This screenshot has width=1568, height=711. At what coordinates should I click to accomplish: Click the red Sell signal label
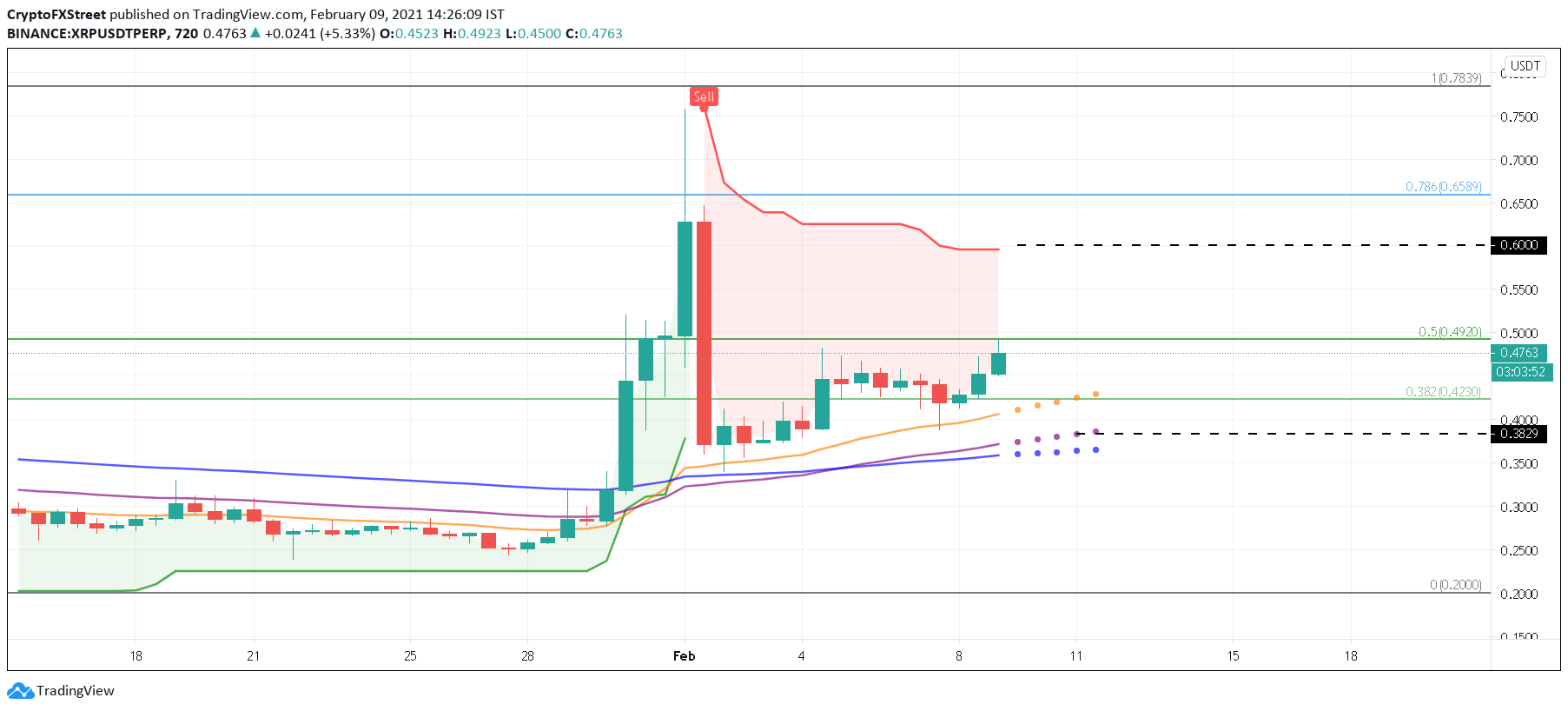704,96
